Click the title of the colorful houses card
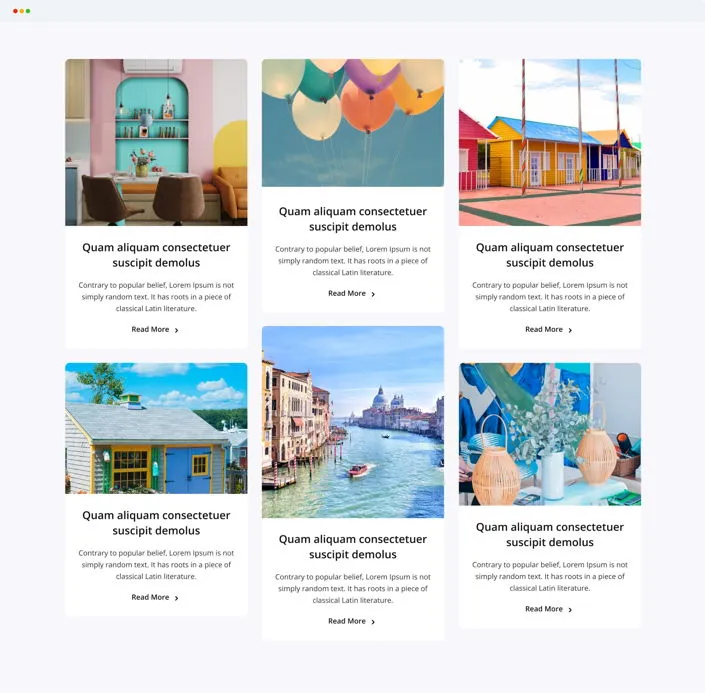This screenshot has width=705, height=693. pos(550,255)
